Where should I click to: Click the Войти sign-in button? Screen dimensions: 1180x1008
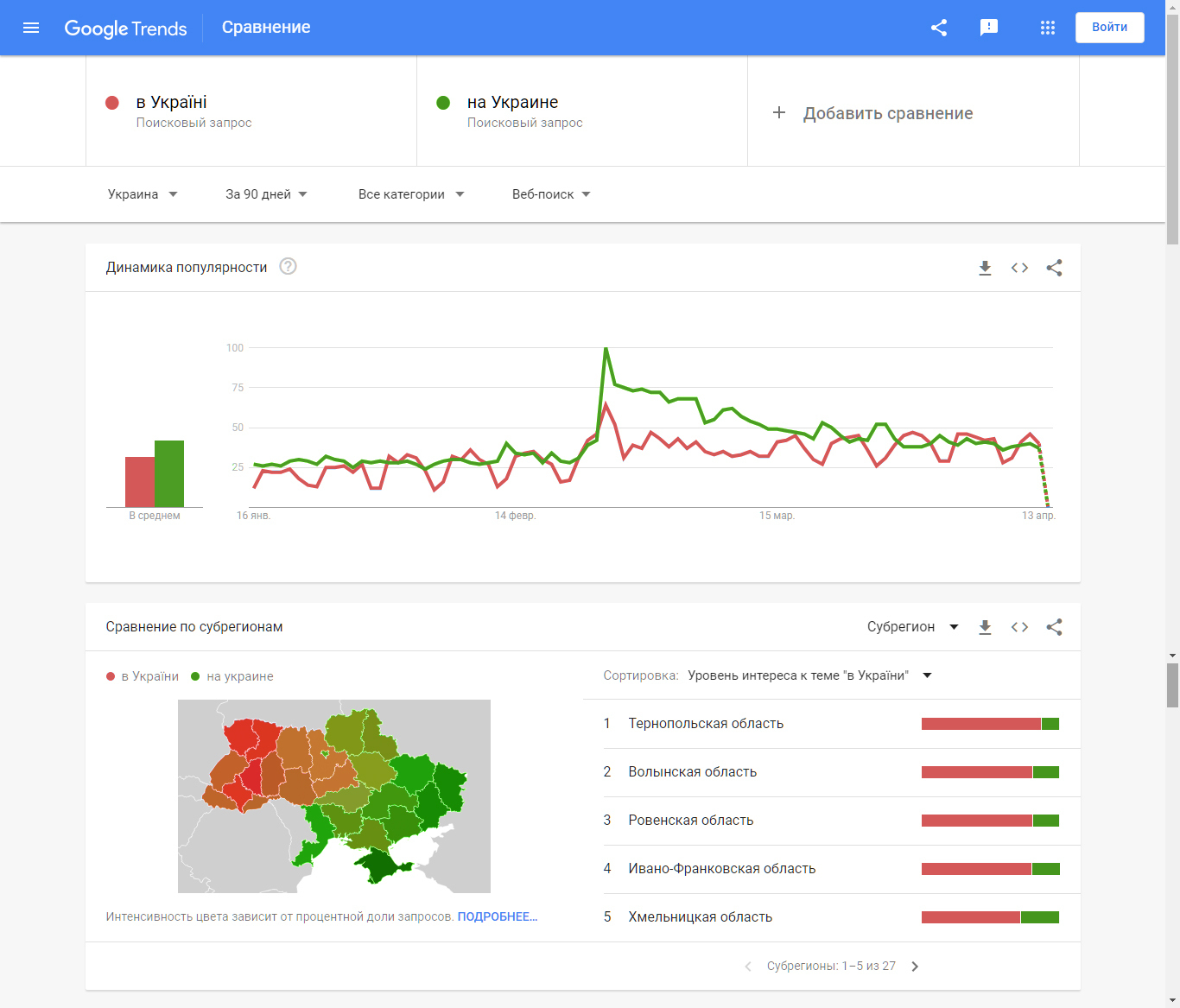[x=1109, y=28]
